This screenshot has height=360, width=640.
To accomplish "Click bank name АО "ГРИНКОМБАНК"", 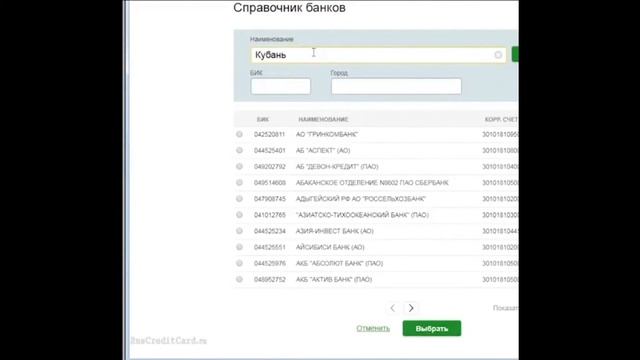I will tap(327, 134).
